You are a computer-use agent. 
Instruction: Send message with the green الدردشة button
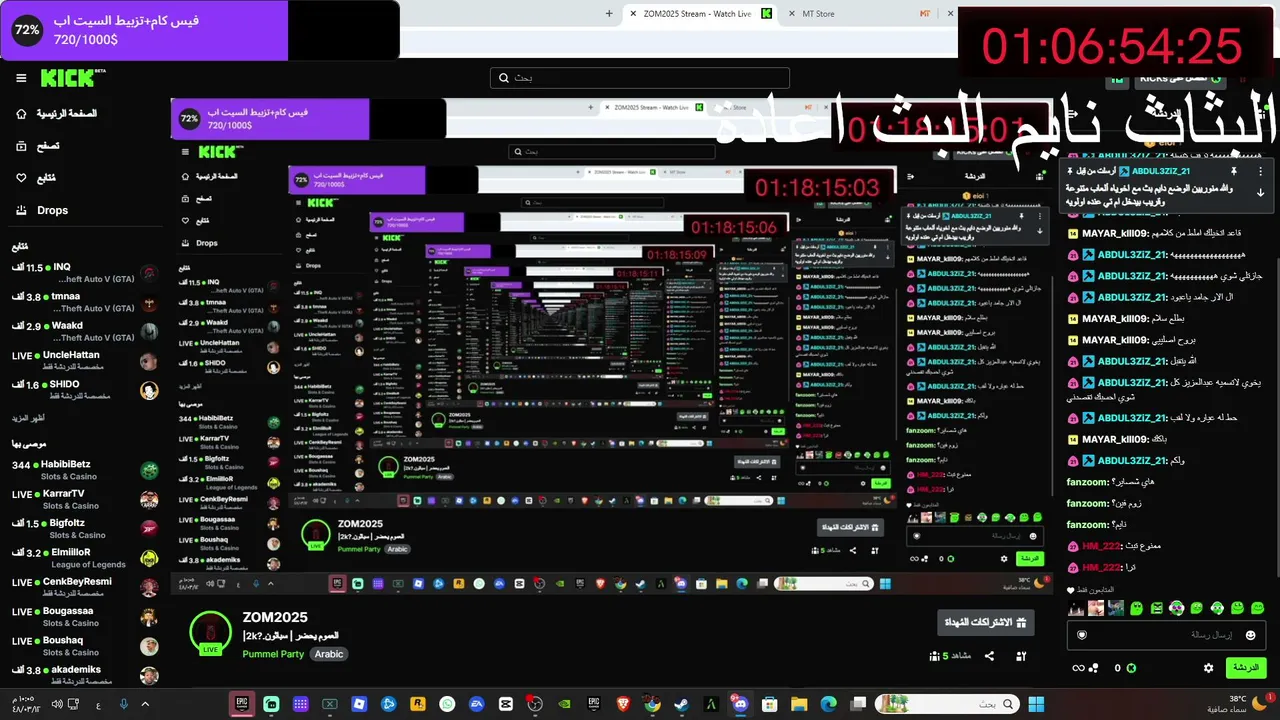[x=1246, y=667]
